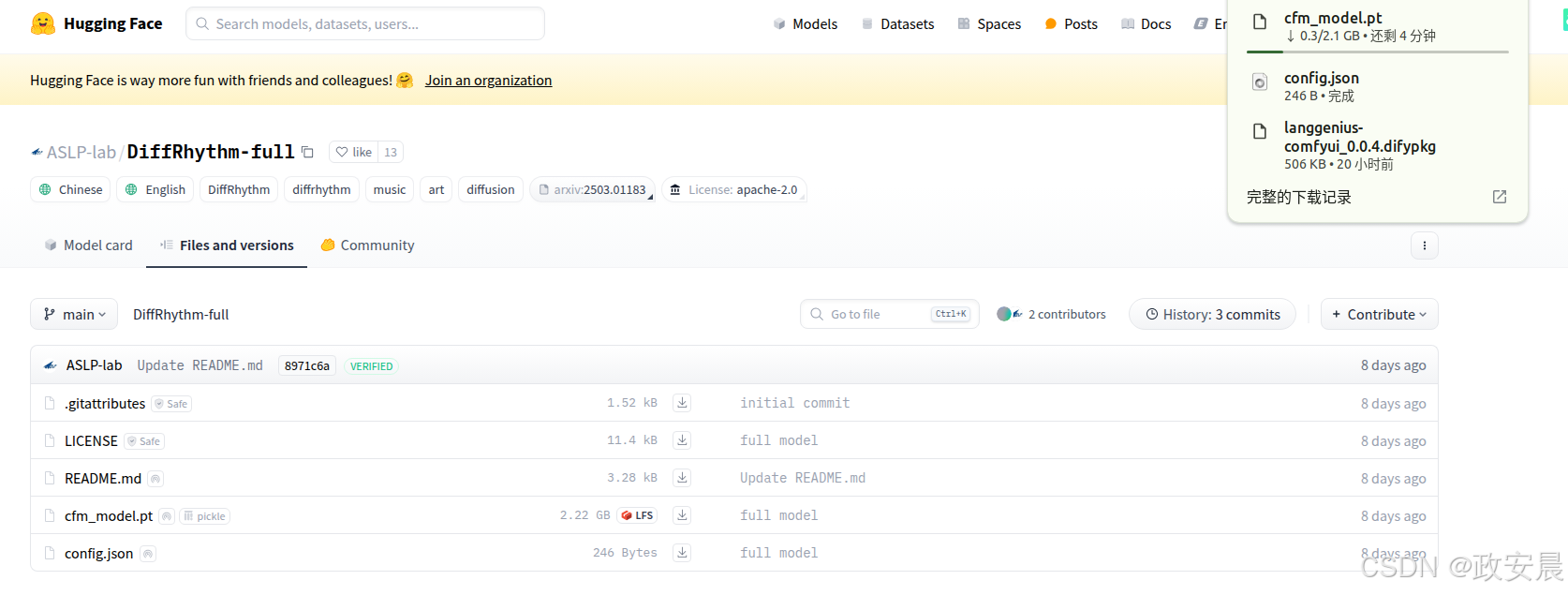Click the pickle badge next to cfm_model.pt
Viewport: 1568px width, 595px height.
point(204,516)
